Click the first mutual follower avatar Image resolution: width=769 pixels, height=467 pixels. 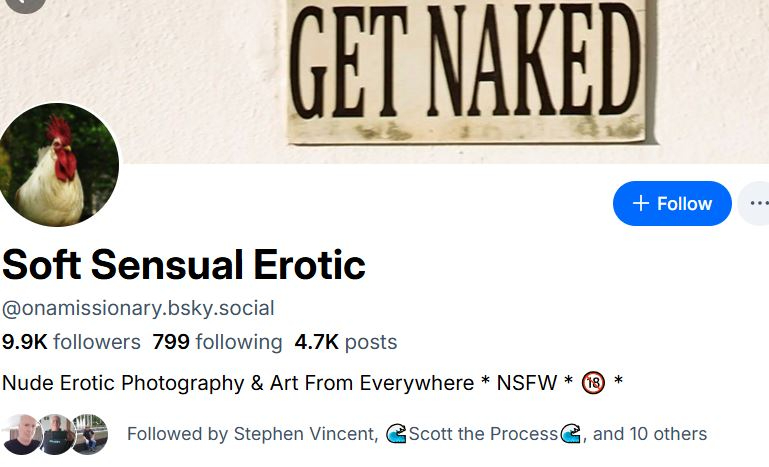[22, 434]
